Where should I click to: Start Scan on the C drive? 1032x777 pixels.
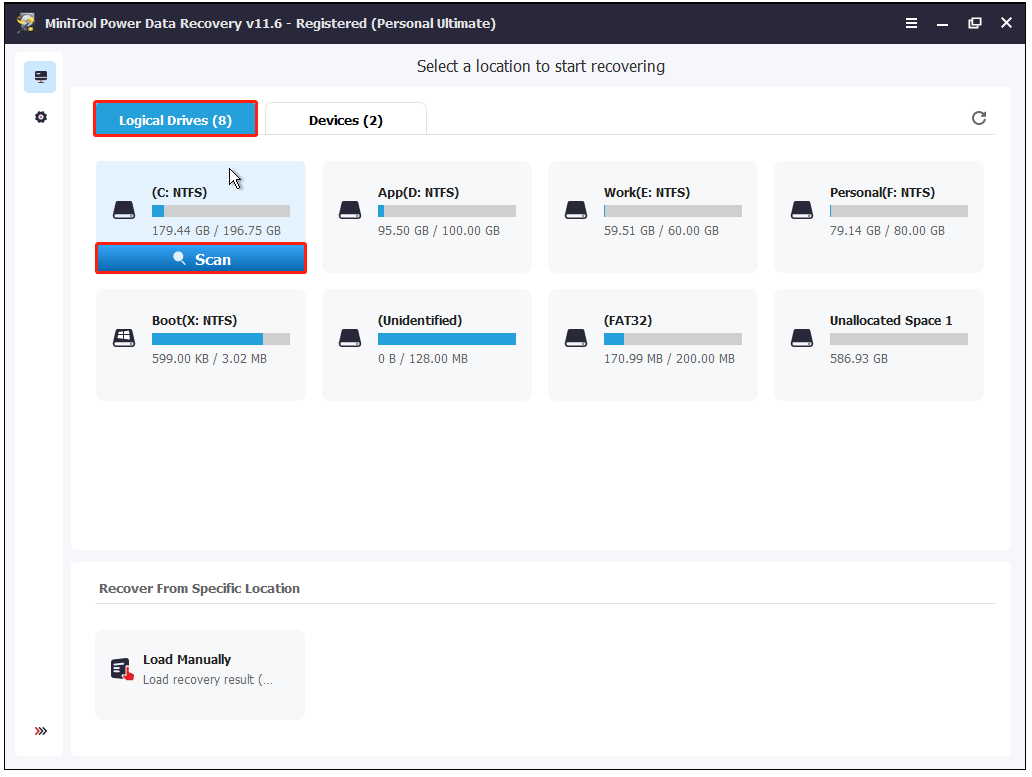(201, 259)
